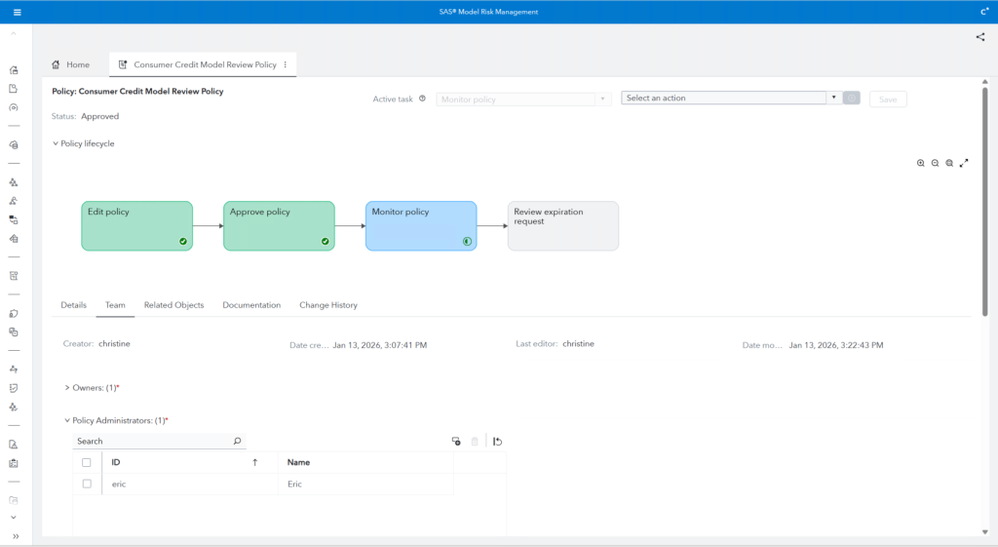
Task: Click the Edit policy lifecycle node
Action: tap(137, 226)
